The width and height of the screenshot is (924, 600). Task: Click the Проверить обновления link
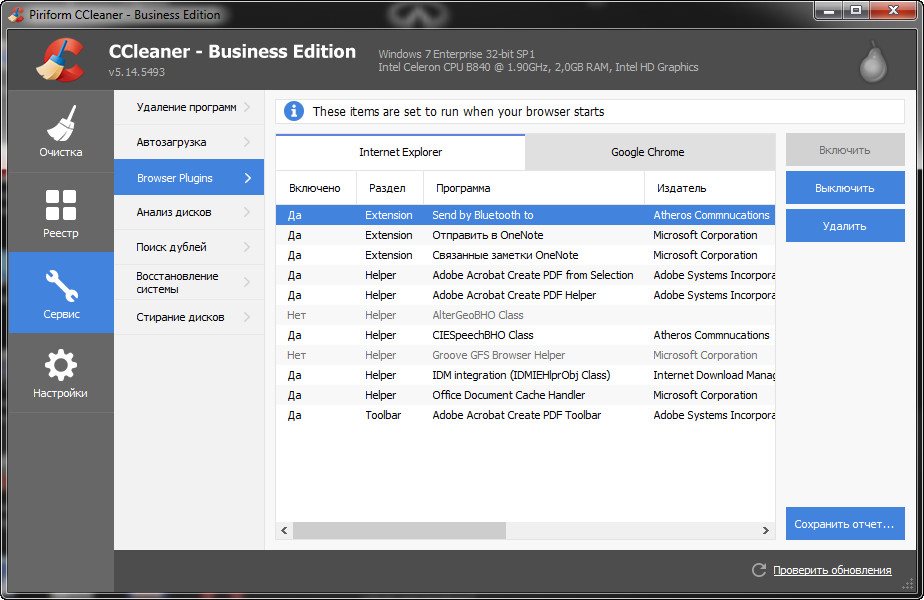tap(832, 570)
